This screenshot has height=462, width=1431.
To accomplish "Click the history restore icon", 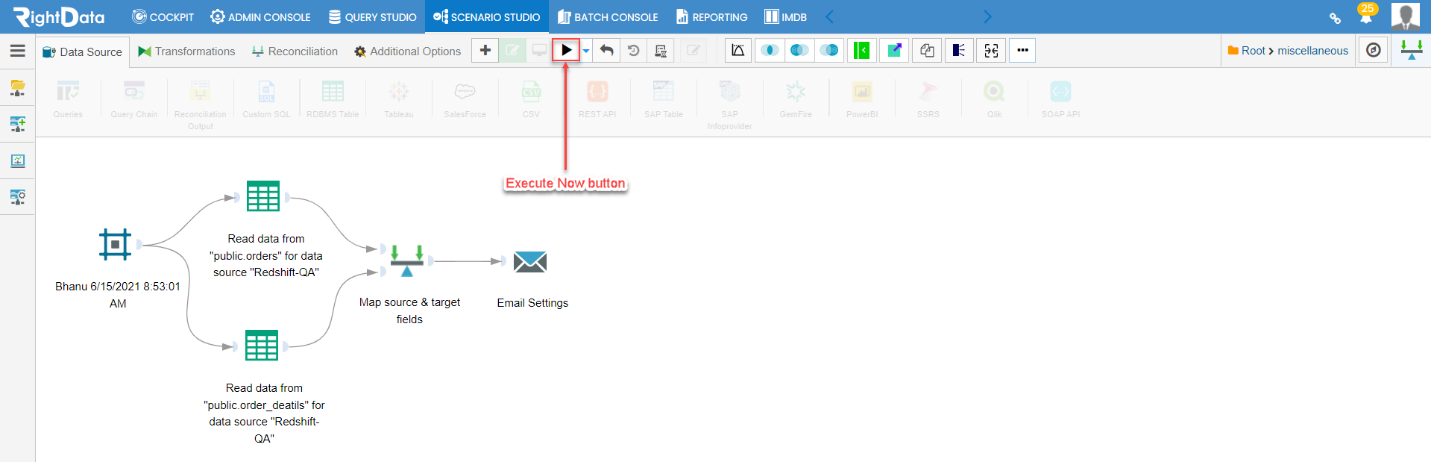I will click(x=633, y=50).
